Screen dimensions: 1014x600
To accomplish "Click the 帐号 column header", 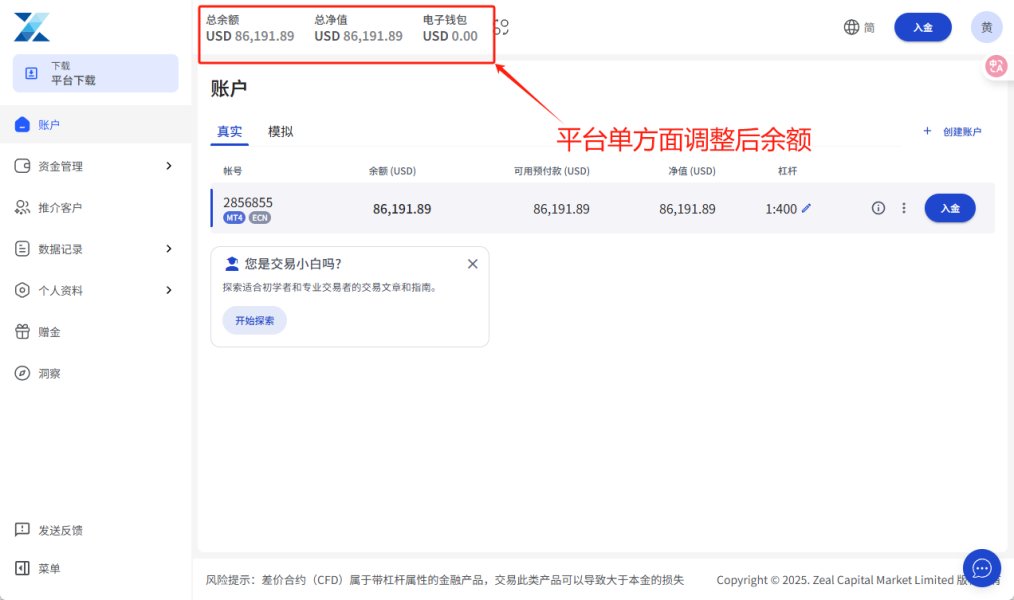I will point(233,171).
